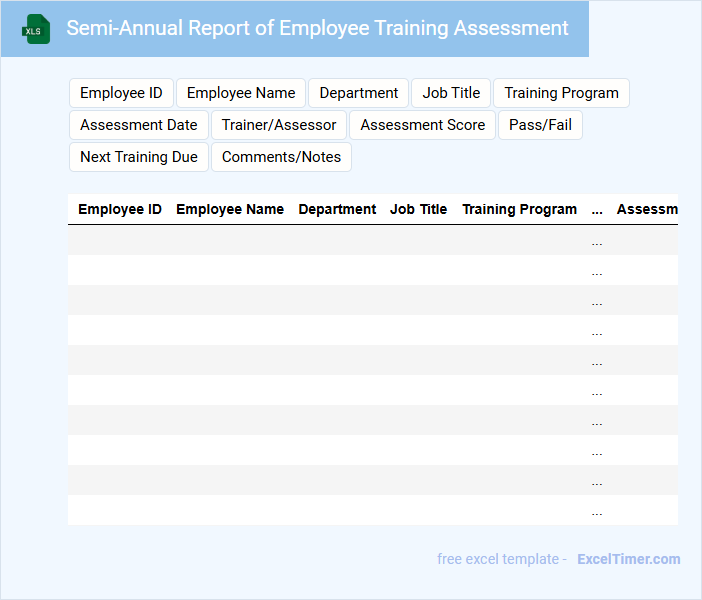Click the Next Training Due tag
The image size is (702, 600).
tap(139, 157)
